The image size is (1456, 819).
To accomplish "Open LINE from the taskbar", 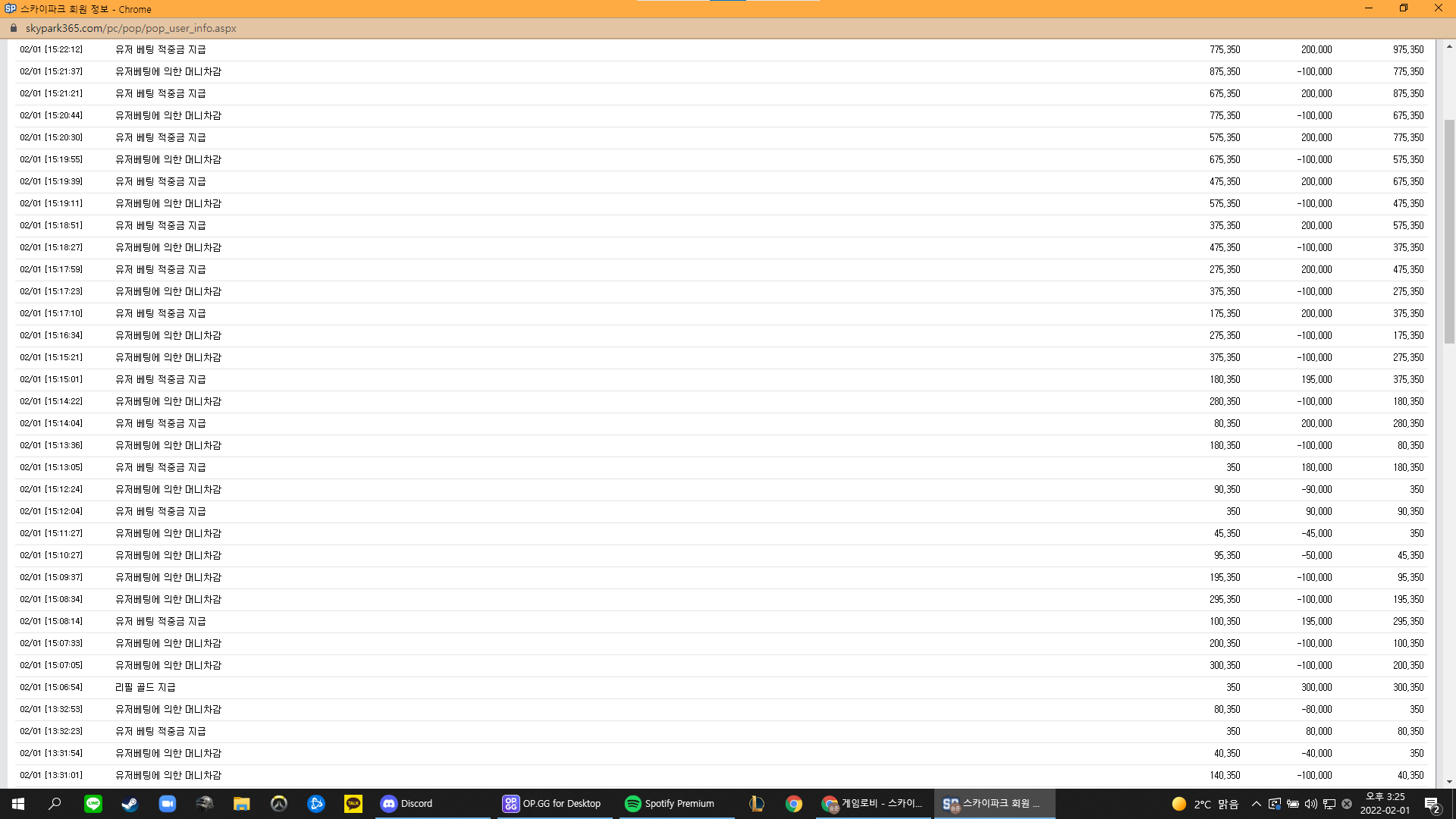I will pos(93,804).
